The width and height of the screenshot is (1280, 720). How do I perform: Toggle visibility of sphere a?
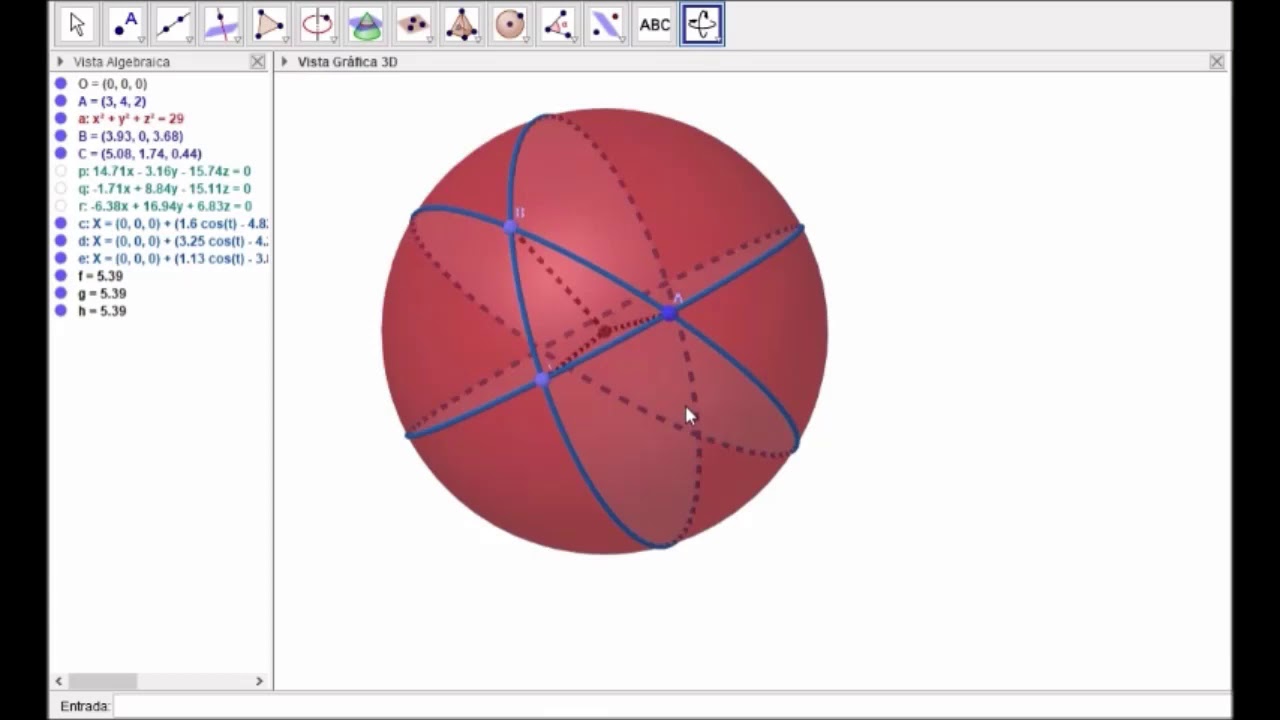coord(61,119)
